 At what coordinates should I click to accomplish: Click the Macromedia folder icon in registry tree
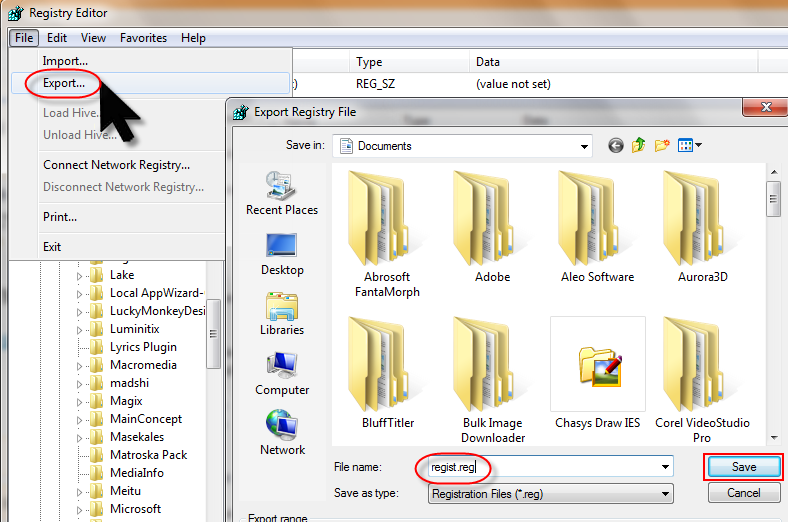pos(96,365)
